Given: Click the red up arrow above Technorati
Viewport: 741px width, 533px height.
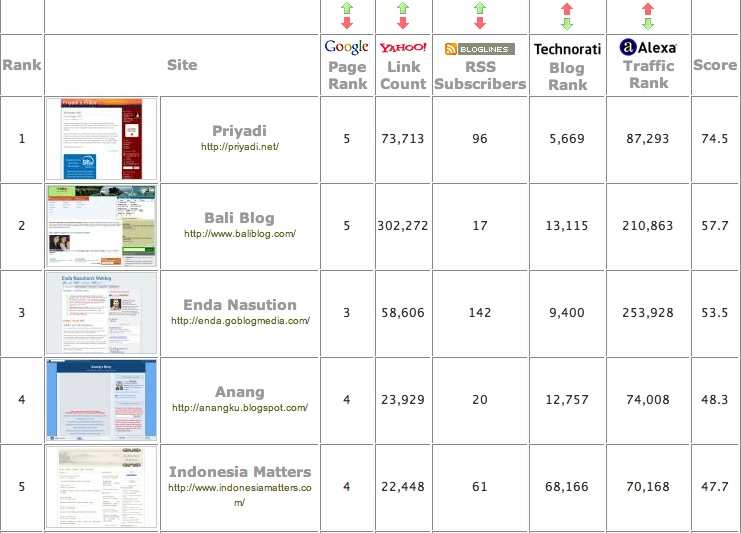Looking at the screenshot, I should 568,8.
